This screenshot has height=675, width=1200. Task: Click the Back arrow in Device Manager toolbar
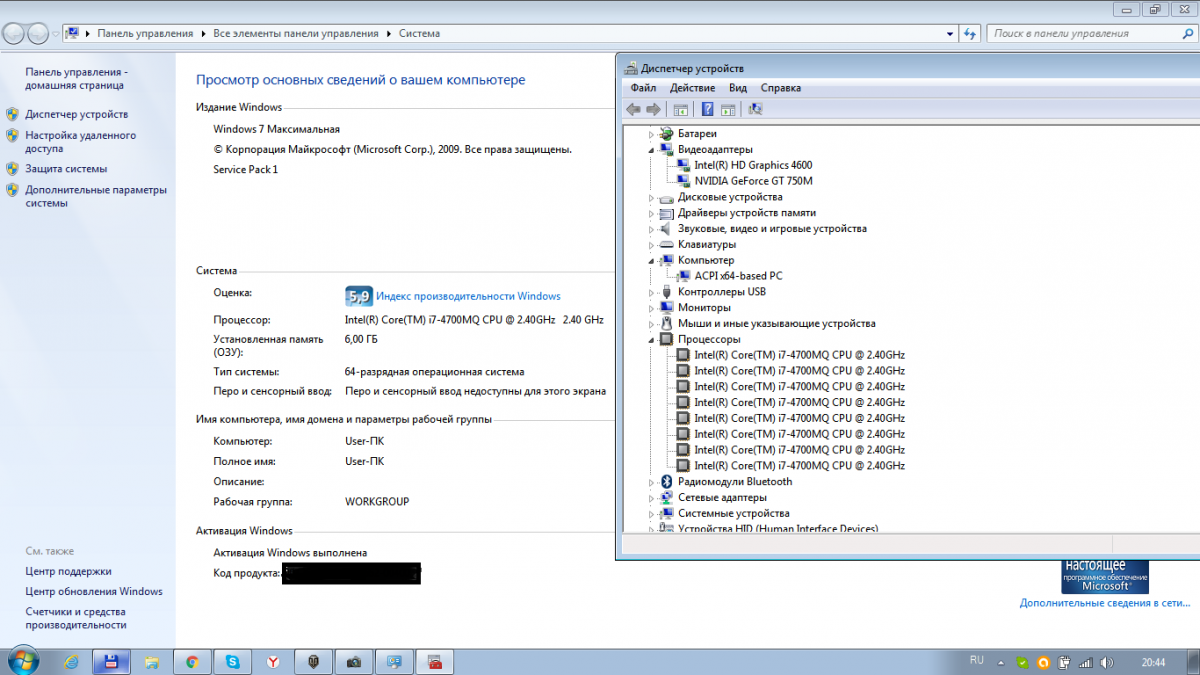pos(633,109)
